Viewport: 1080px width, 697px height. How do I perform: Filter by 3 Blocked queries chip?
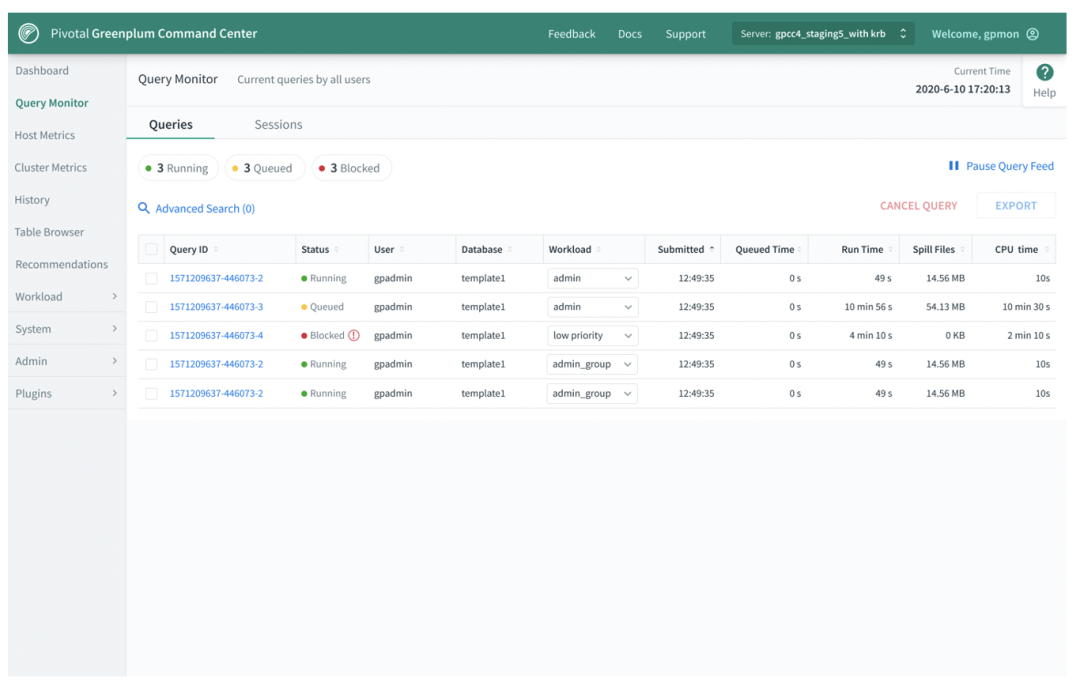pos(352,168)
